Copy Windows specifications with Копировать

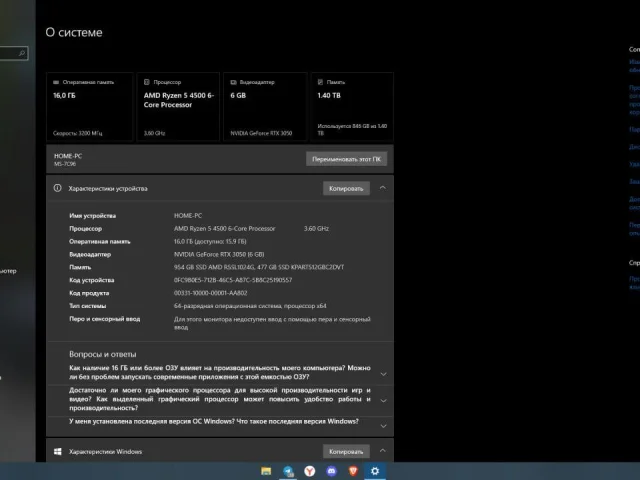pyautogui.click(x=346, y=451)
